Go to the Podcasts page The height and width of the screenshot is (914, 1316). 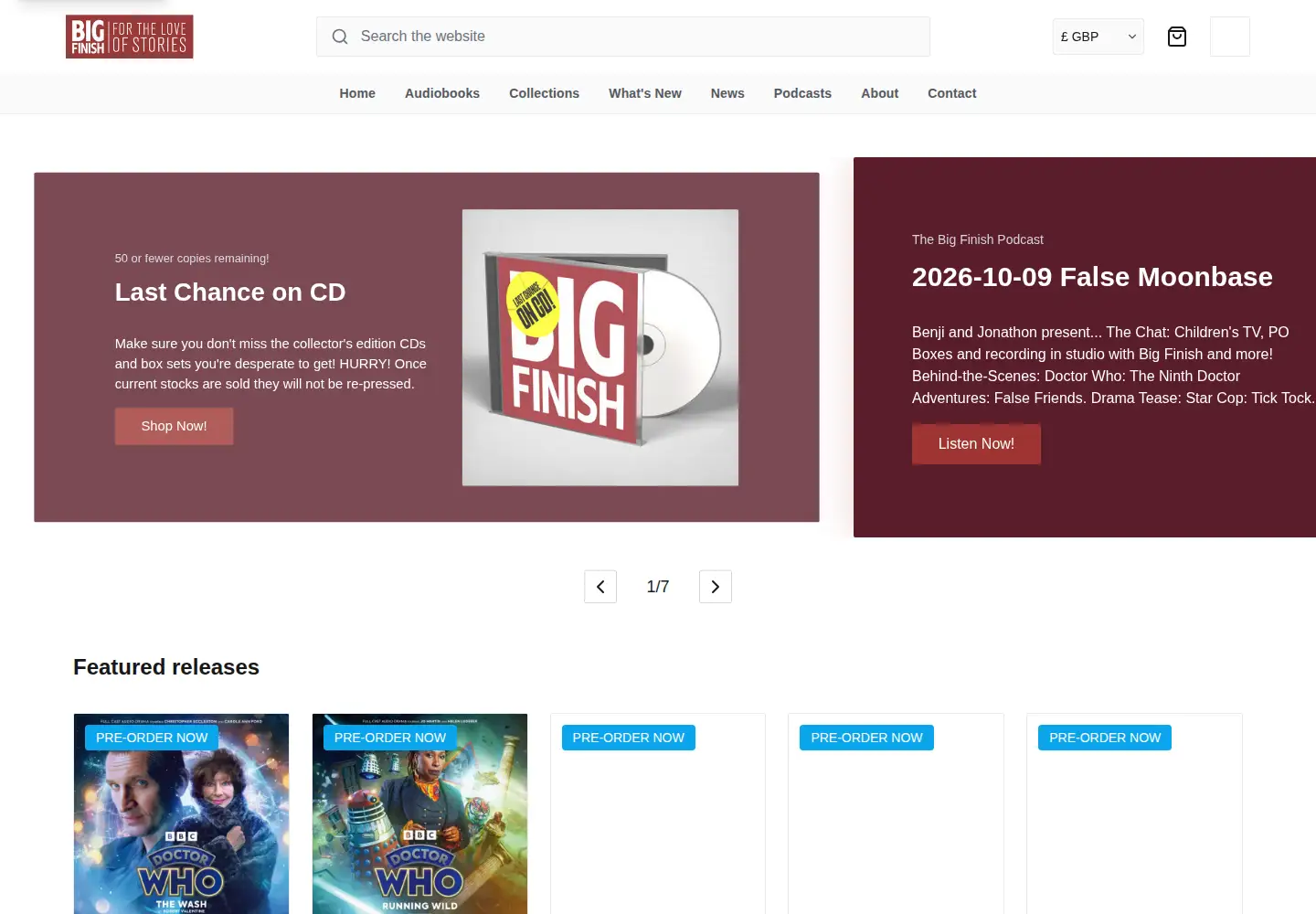coord(802,93)
